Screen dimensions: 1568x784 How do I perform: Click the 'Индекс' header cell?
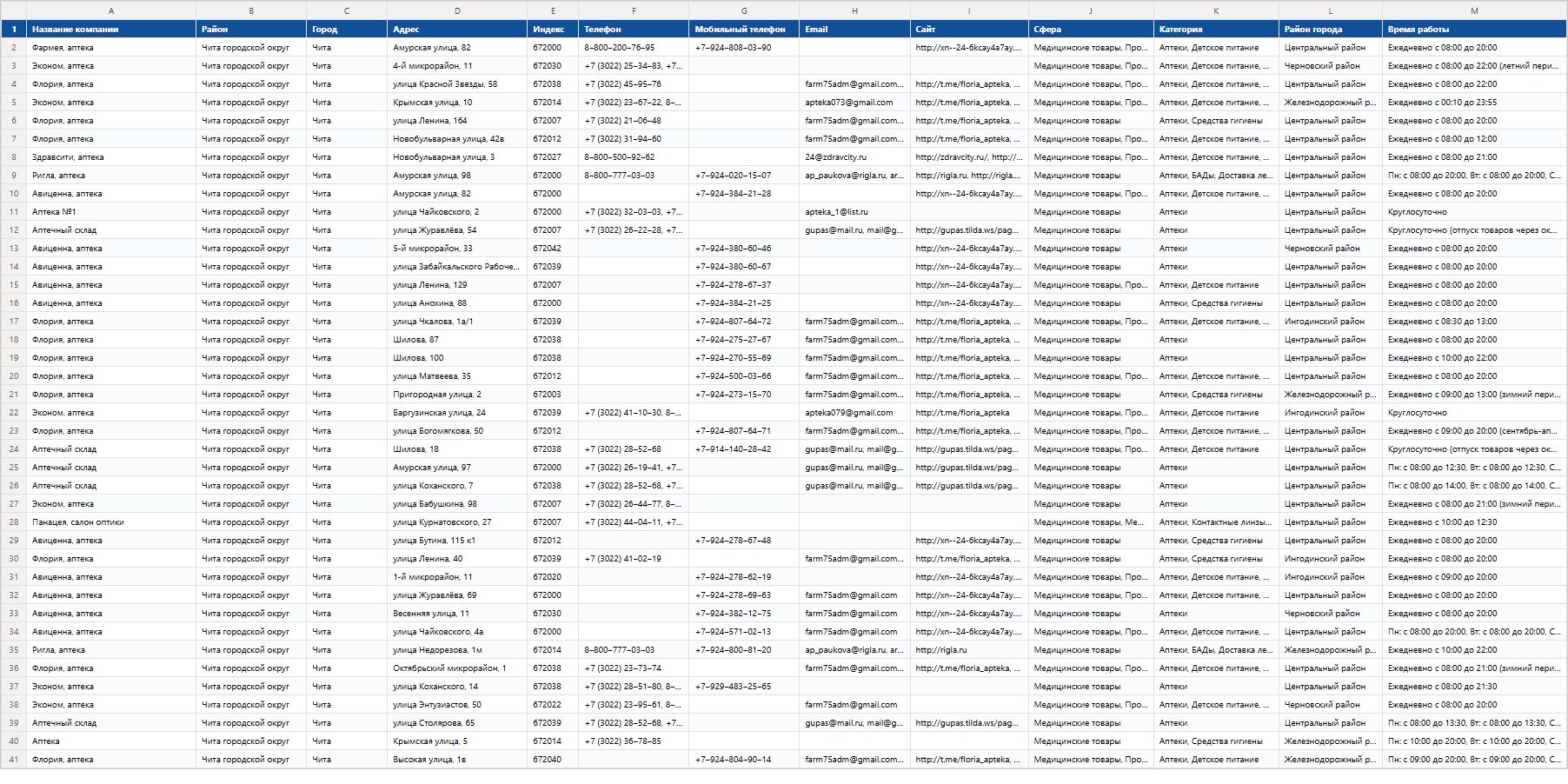553,30
